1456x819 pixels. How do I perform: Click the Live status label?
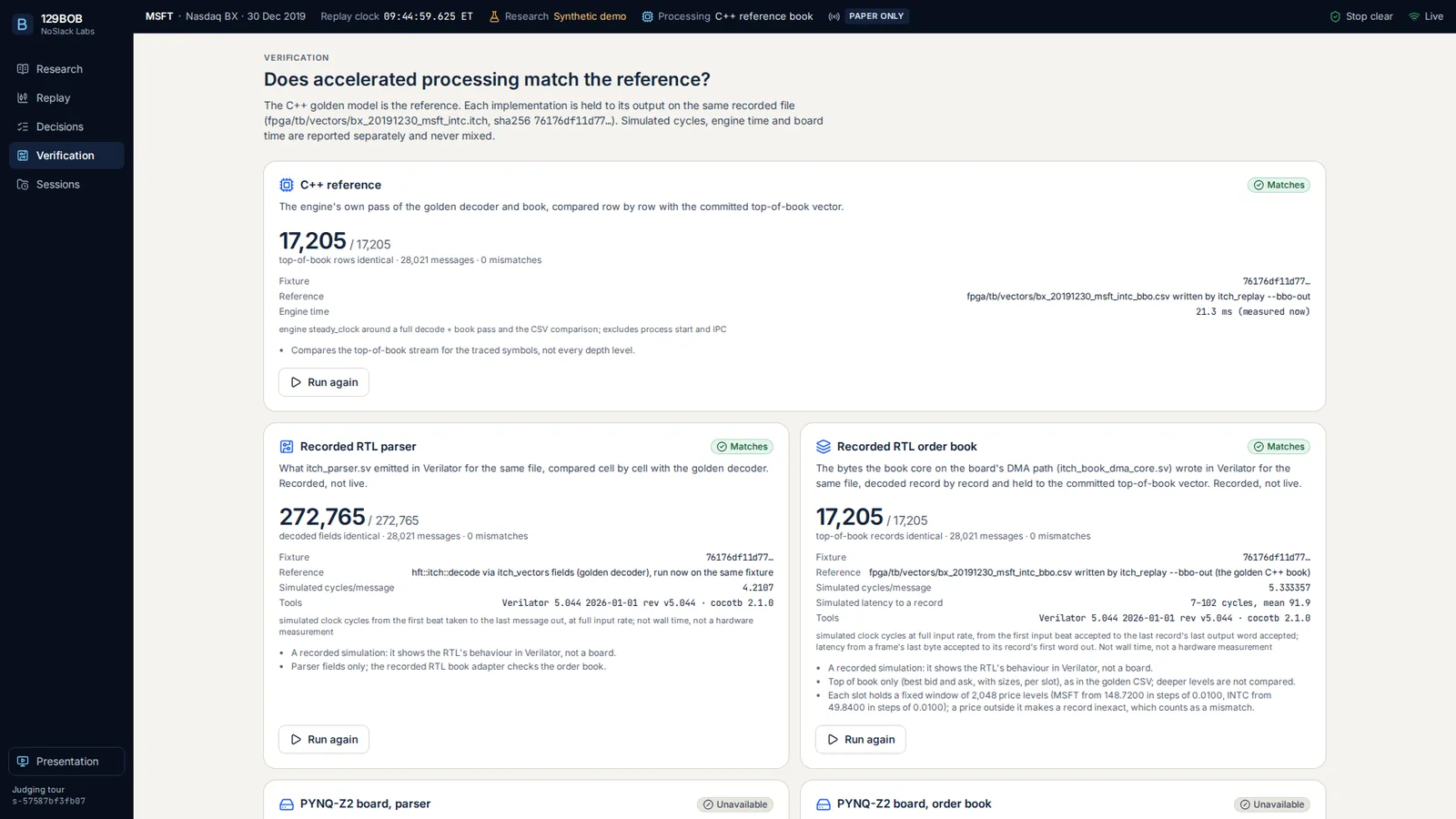[x=1433, y=16]
